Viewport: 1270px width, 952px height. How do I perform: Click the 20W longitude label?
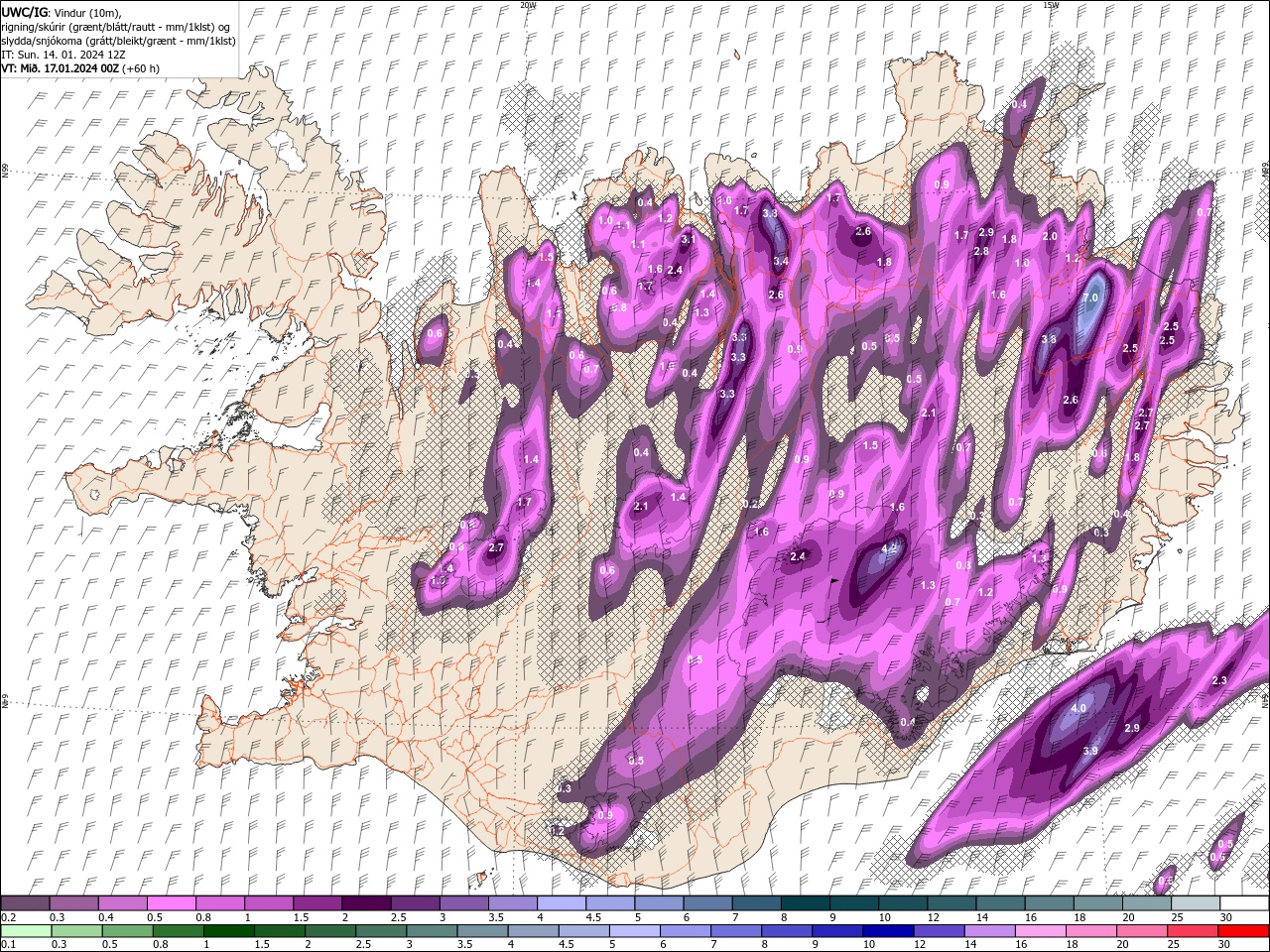pyautogui.click(x=528, y=5)
